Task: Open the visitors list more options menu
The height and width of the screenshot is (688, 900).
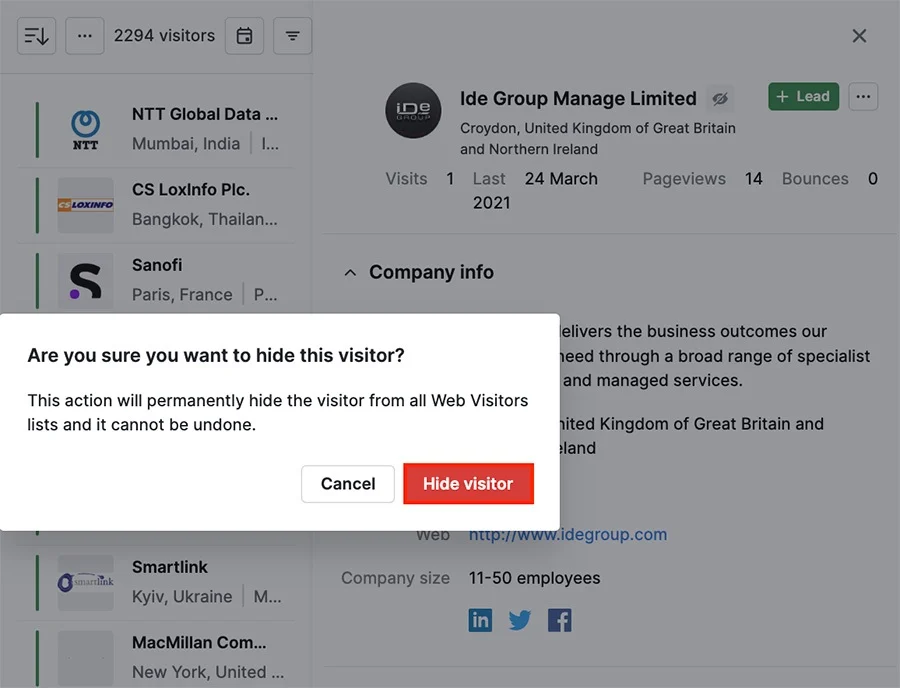Action: pos(85,36)
